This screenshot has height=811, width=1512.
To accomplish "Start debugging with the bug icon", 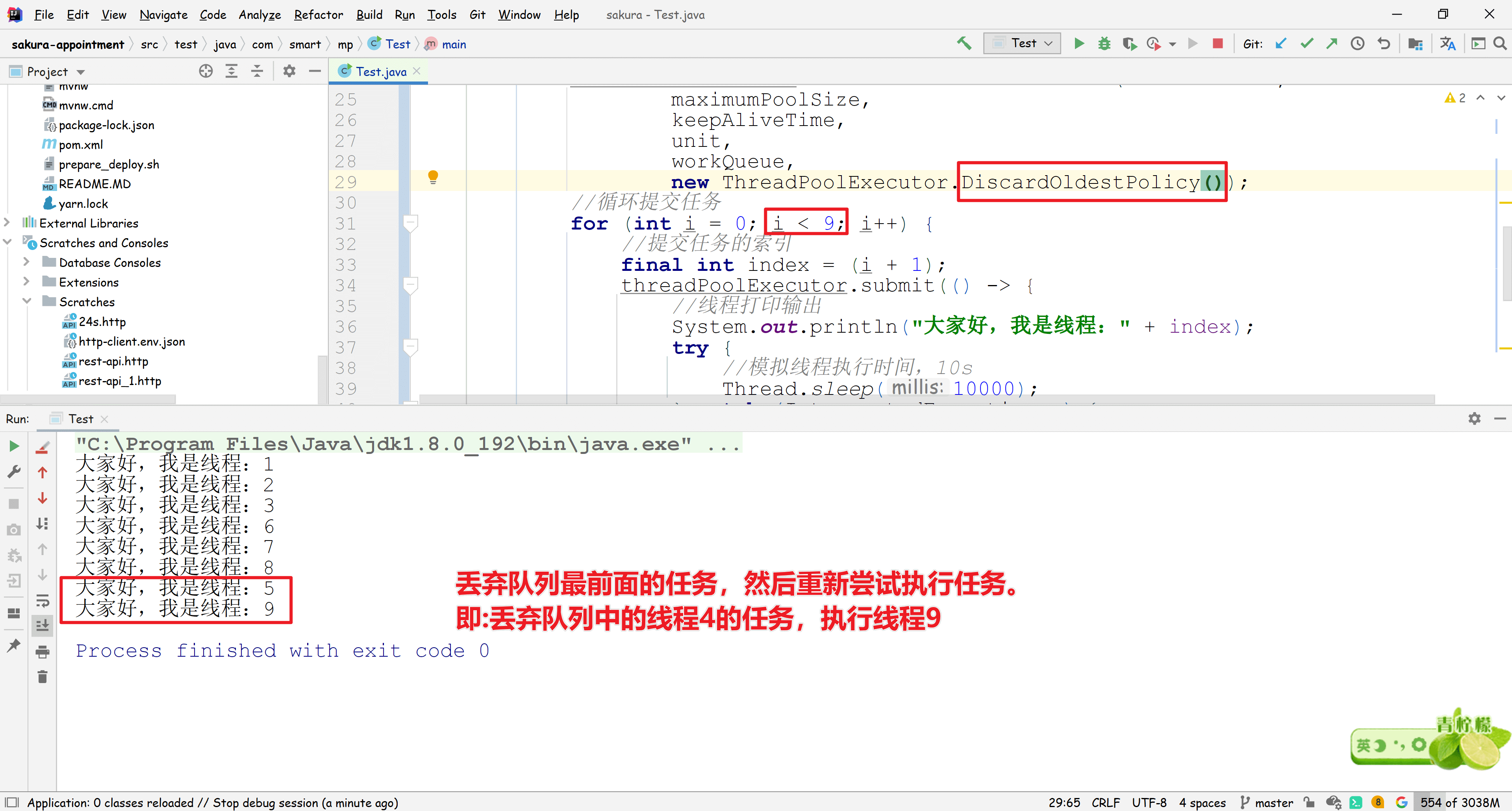I will pyautogui.click(x=1104, y=43).
